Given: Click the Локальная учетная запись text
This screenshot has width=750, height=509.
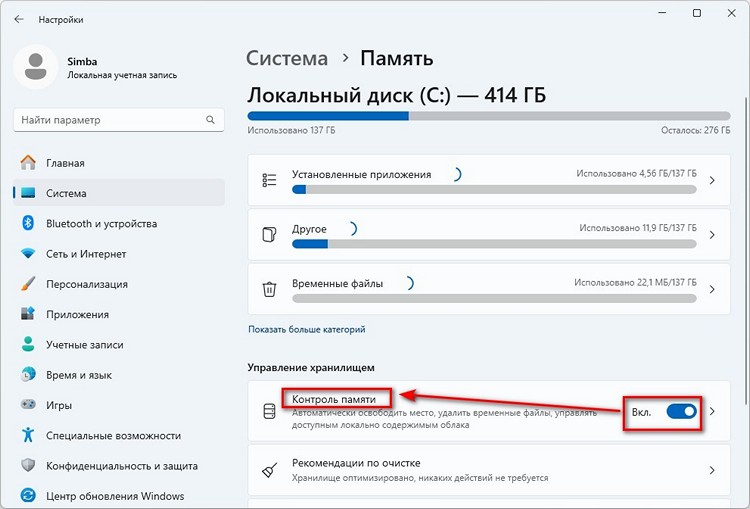Looking at the screenshot, I should pos(122,75).
